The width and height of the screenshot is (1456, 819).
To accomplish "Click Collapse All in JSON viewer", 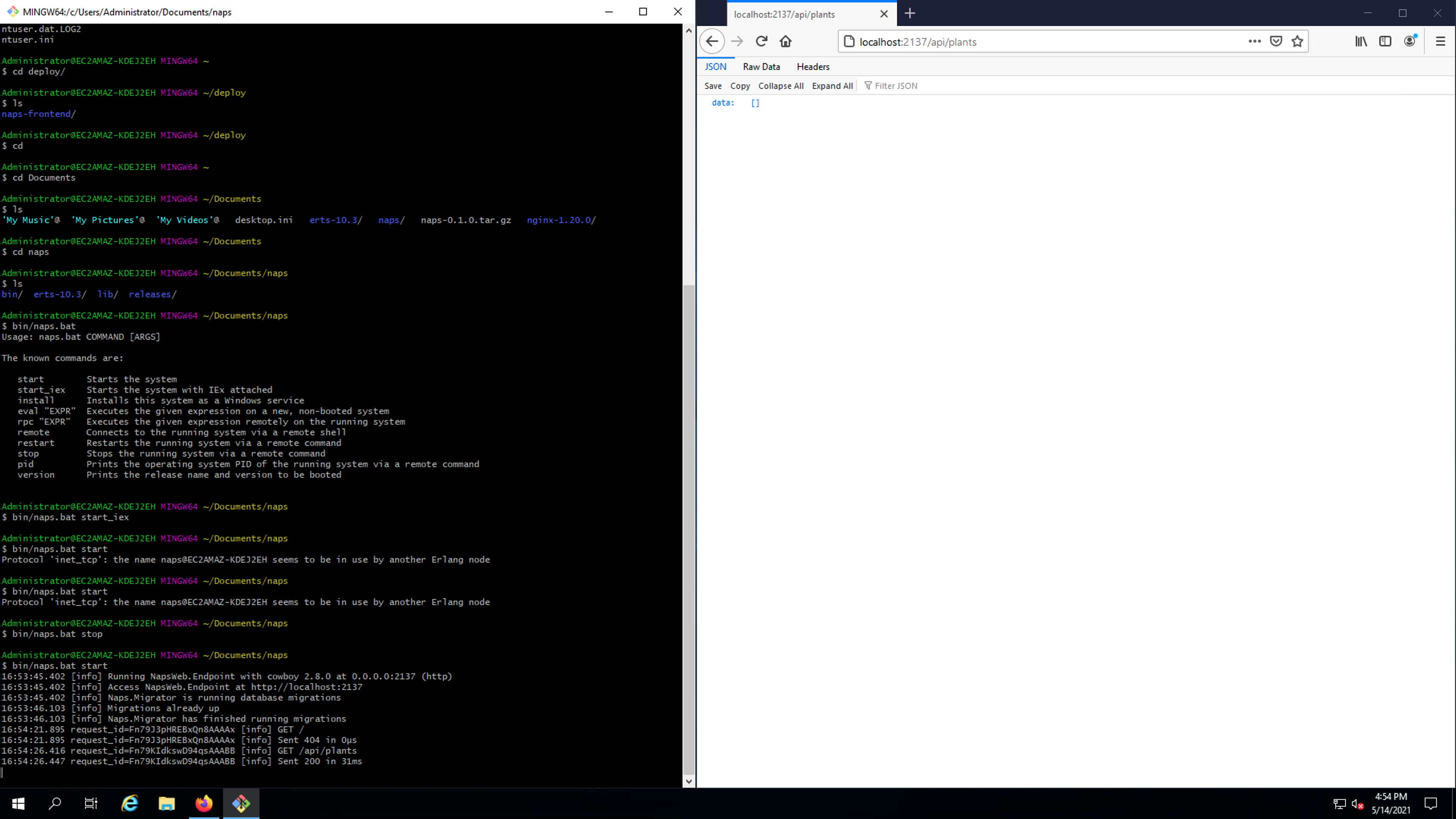I will 781,86.
